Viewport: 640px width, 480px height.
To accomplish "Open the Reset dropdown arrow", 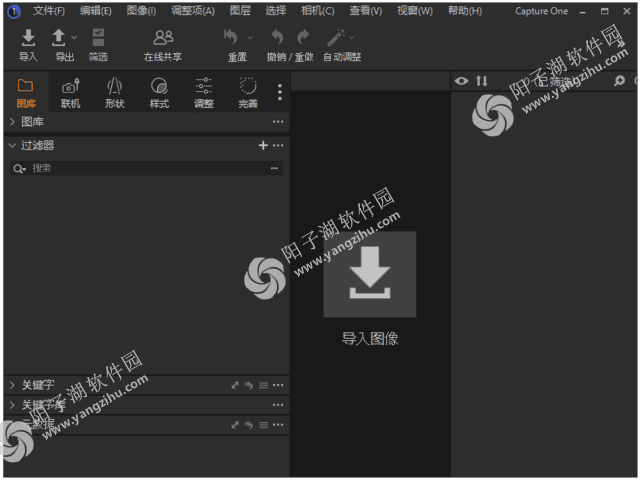I will 250,38.
